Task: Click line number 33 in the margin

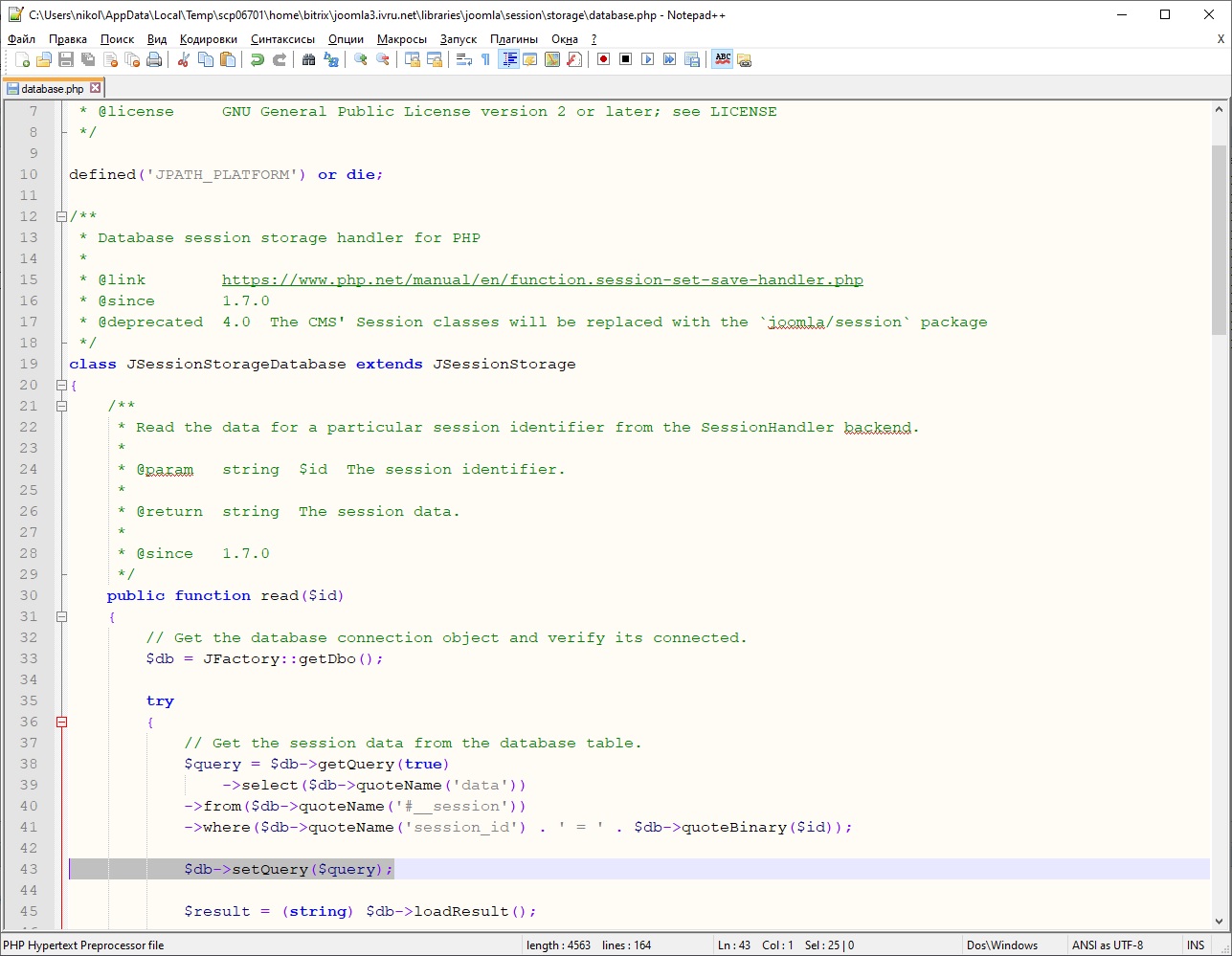Action: coord(28,658)
